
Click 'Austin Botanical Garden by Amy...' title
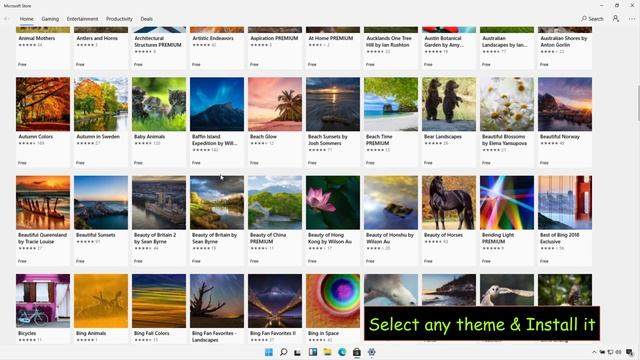click(444, 42)
